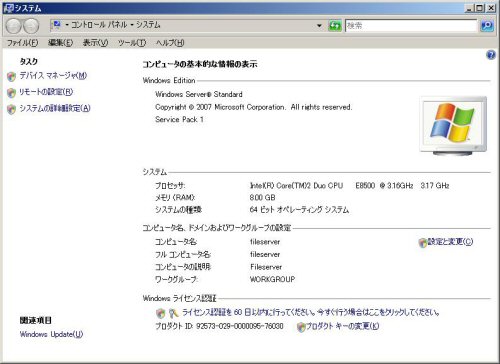The width and height of the screenshot is (500, 364).
Task: Click the コンピュータの基本的な情報の表示 heading
Action: (200, 64)
